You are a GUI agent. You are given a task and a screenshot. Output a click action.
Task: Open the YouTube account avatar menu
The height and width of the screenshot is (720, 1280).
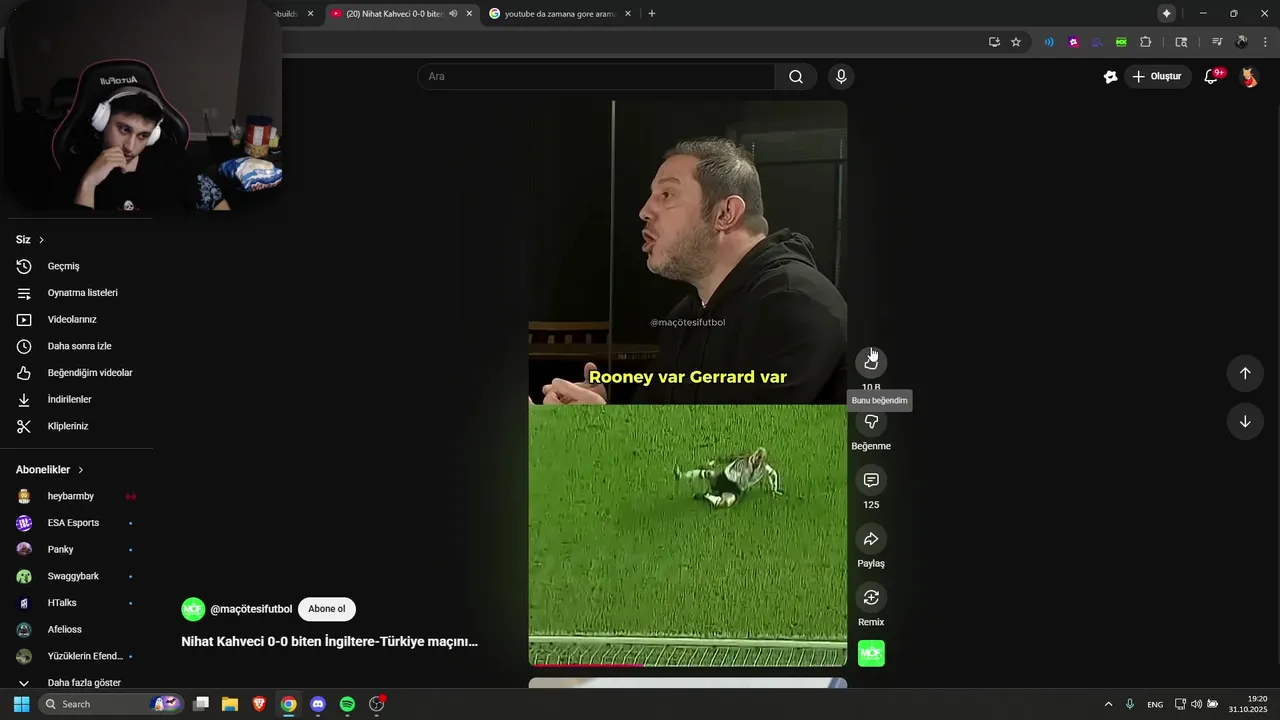point(1249,77)
